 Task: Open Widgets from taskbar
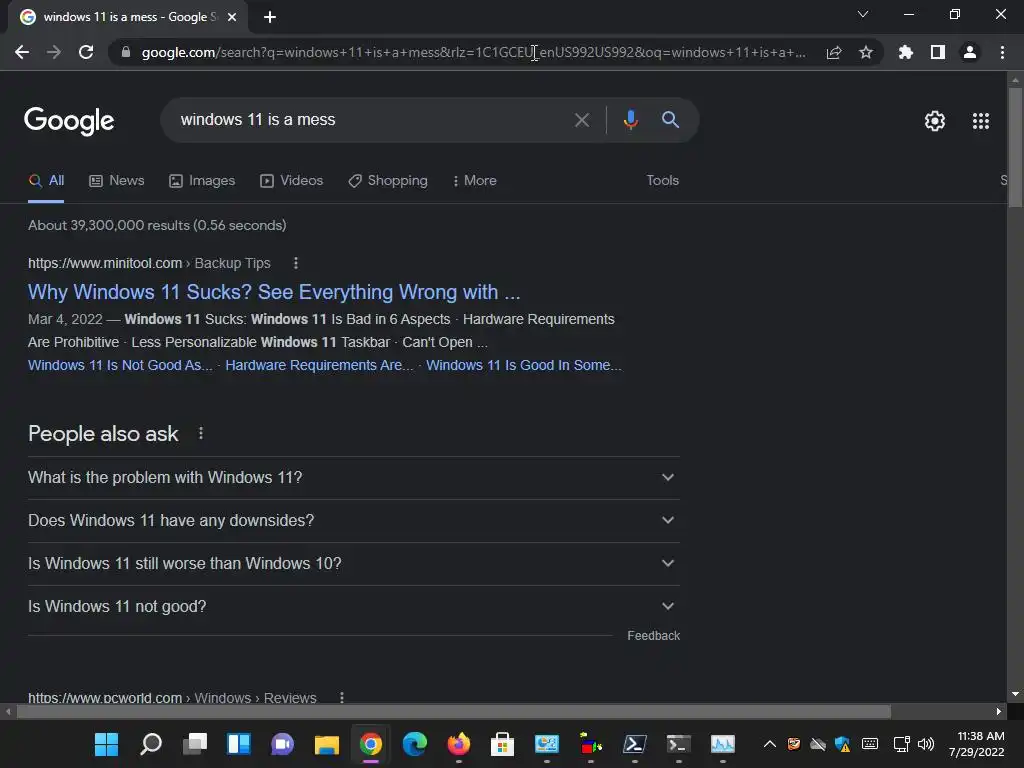(x=238, y=744)
